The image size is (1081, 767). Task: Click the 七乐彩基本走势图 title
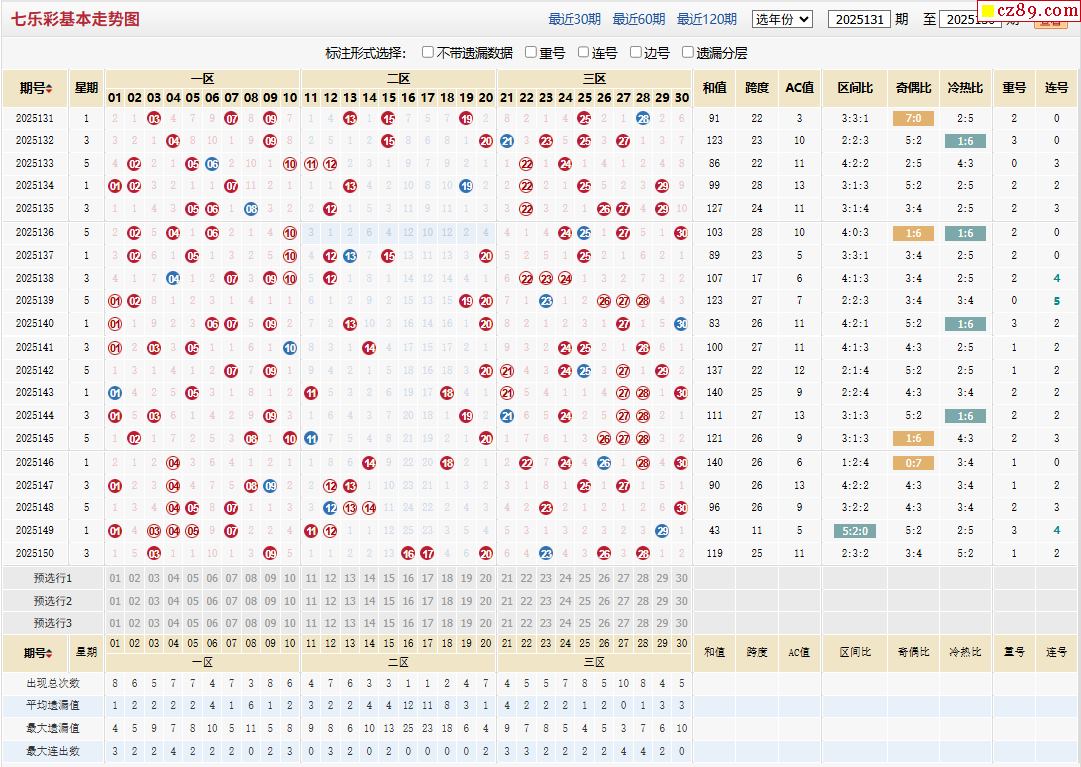75,19
